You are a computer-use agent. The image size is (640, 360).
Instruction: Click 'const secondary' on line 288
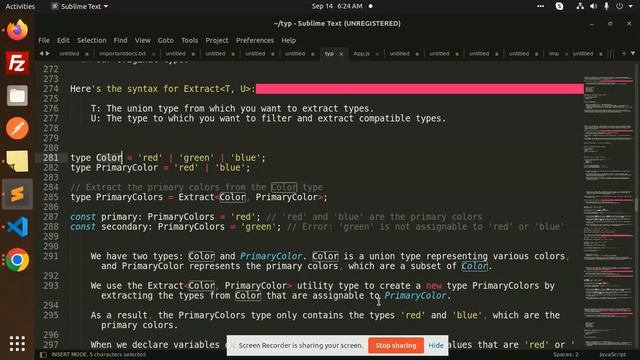coord(111,227)
